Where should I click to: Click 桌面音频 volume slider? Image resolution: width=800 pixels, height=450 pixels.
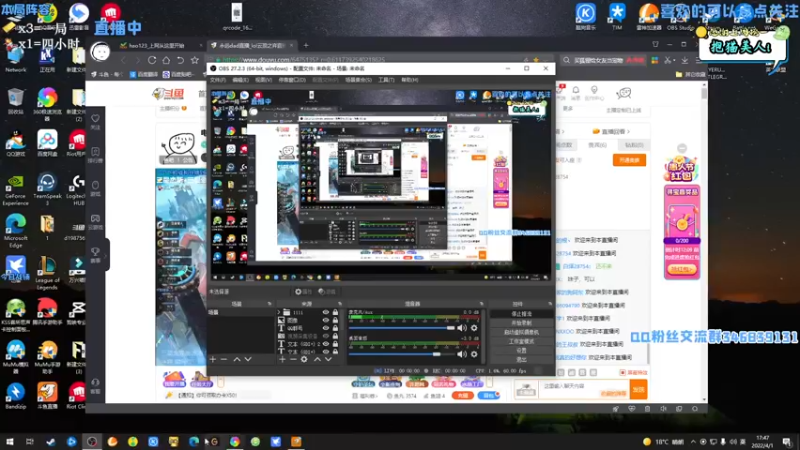[402, 354]
